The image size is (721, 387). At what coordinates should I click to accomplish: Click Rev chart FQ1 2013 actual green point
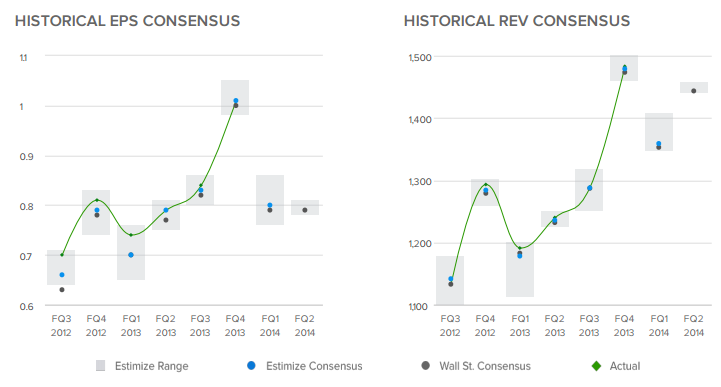tap(520, 248)
